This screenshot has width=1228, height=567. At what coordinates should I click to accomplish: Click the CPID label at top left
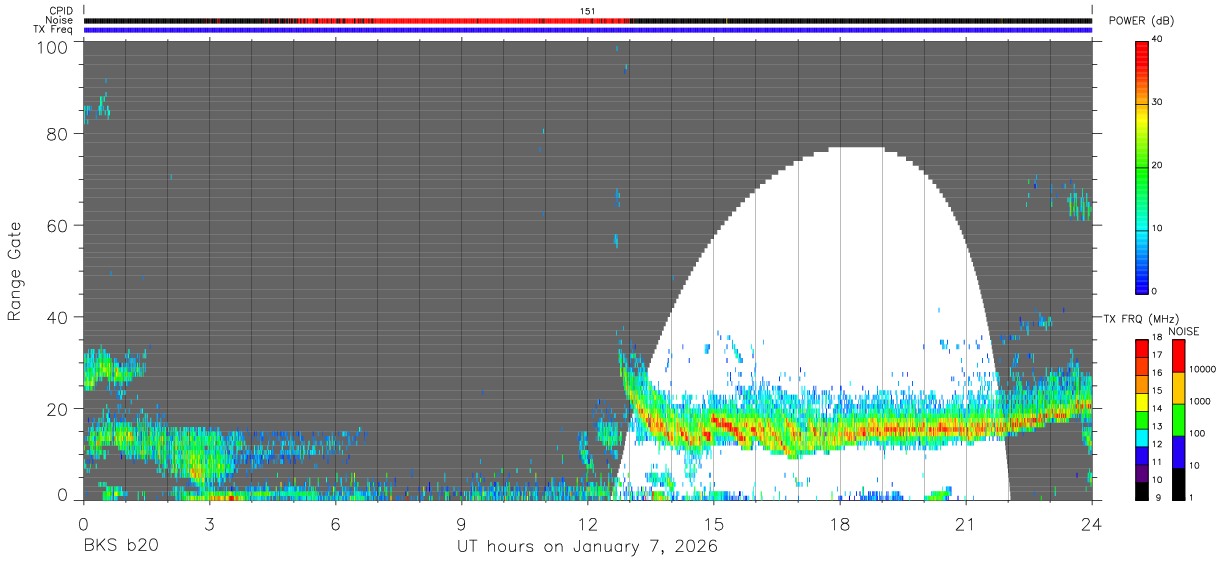pyautogui.click(x=60, y=11)
